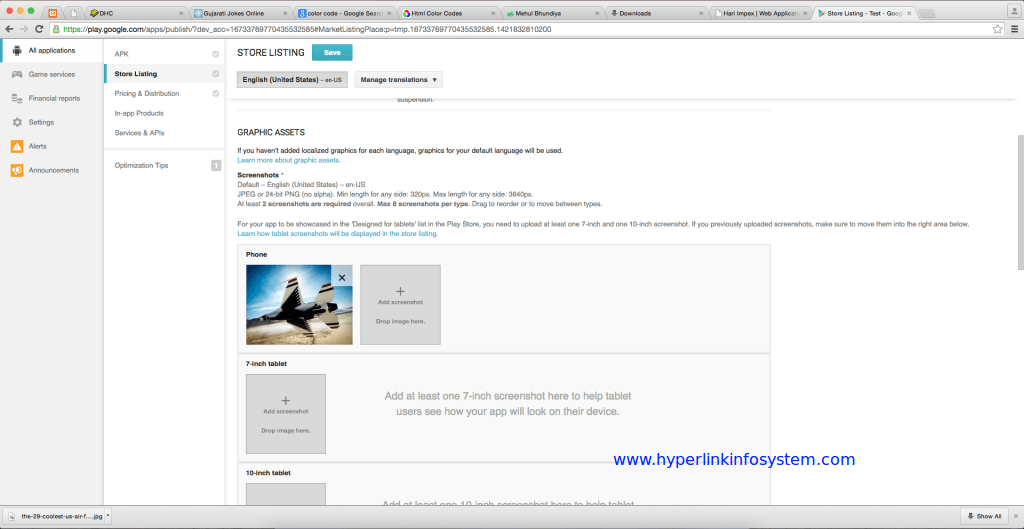Click Pricing & Distribution check icon
Viewport: 1024px width, 529px height.
point(216,93)
